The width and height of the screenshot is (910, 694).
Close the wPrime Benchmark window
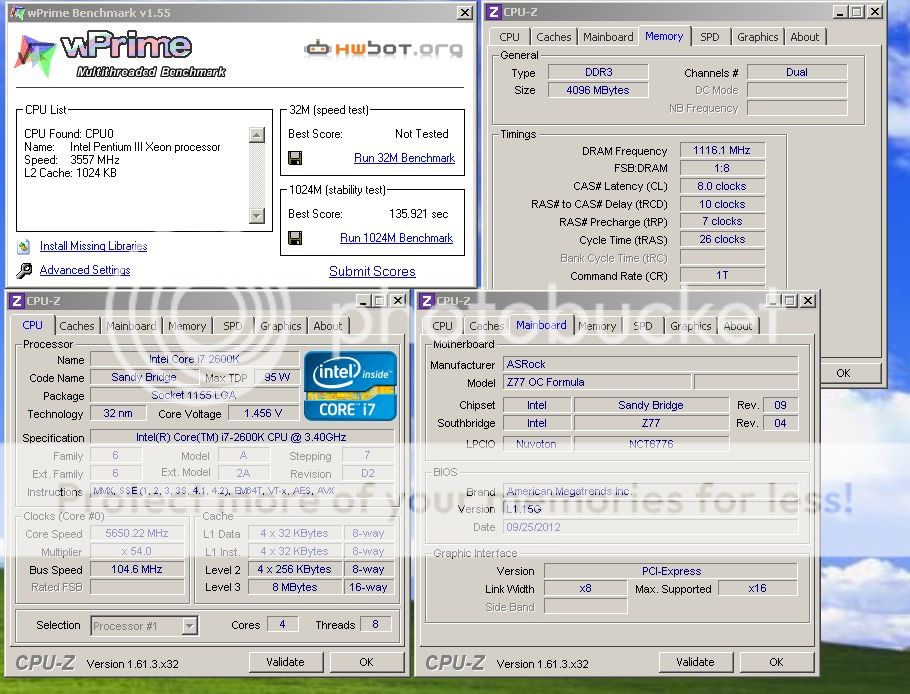point(465,13)
